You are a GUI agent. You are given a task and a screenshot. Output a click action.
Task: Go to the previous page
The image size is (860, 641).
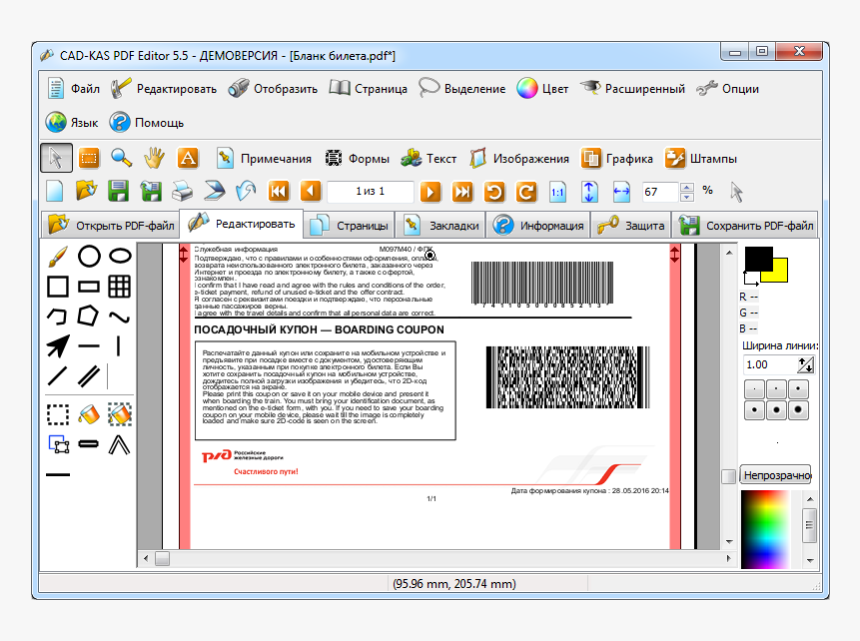pyautogui.click(x=310, y=192)
